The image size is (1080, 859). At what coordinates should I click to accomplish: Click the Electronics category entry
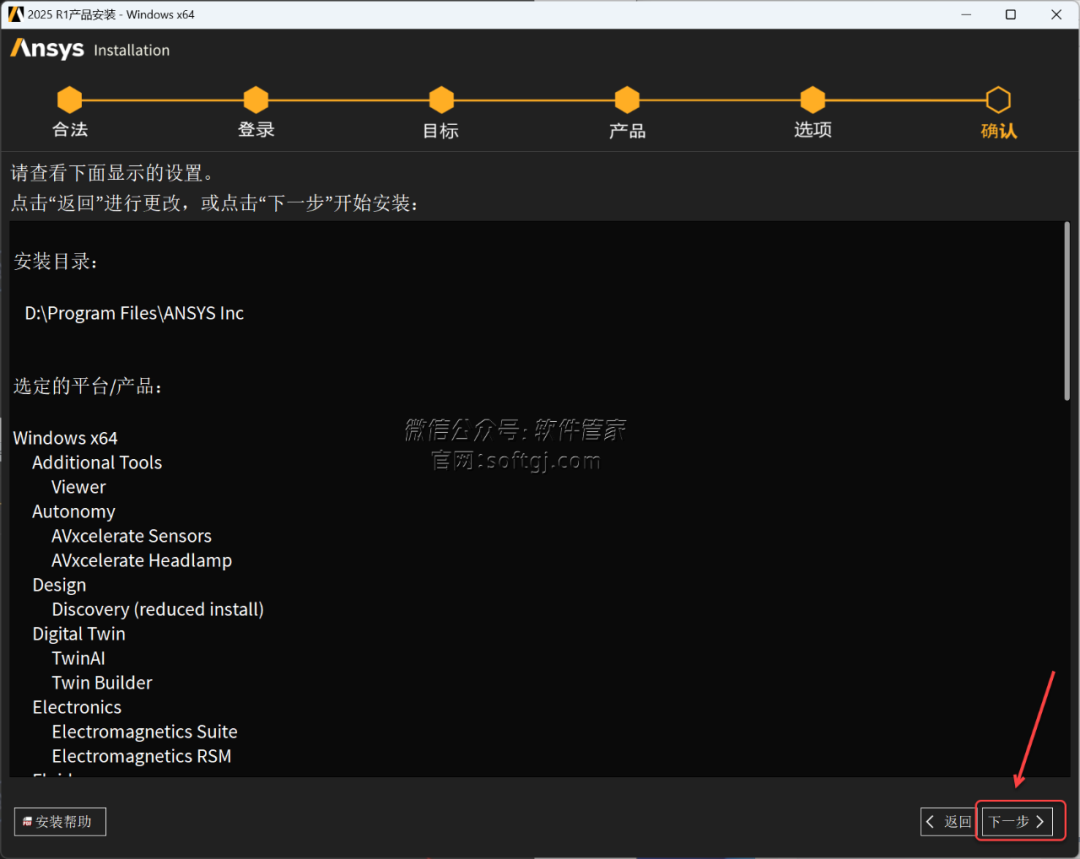[77, 707]
